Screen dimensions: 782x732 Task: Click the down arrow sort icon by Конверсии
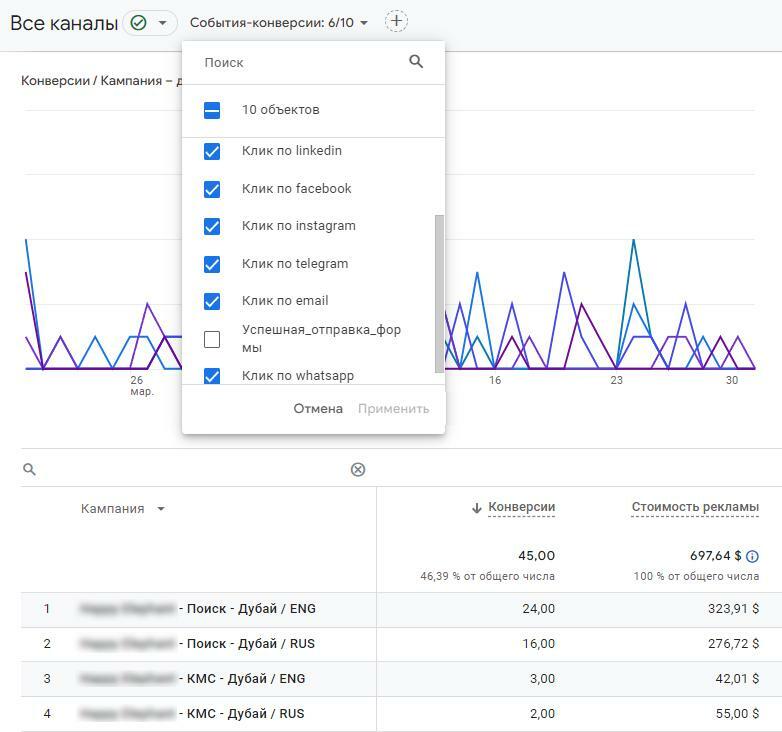tap(477, 508)
